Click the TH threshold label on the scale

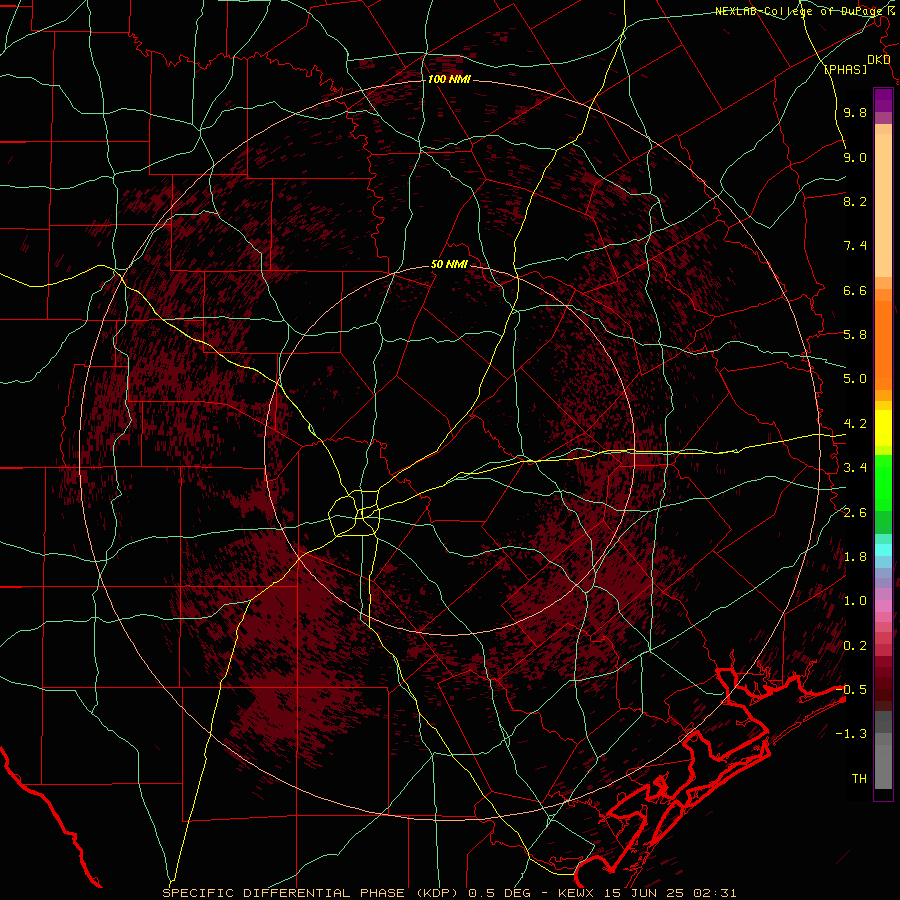click(x=859, y=779)
